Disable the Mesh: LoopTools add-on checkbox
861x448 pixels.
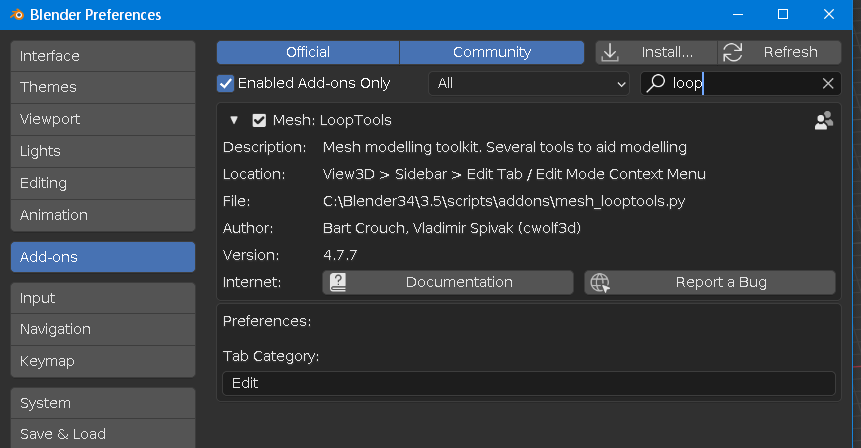(259, 120)
